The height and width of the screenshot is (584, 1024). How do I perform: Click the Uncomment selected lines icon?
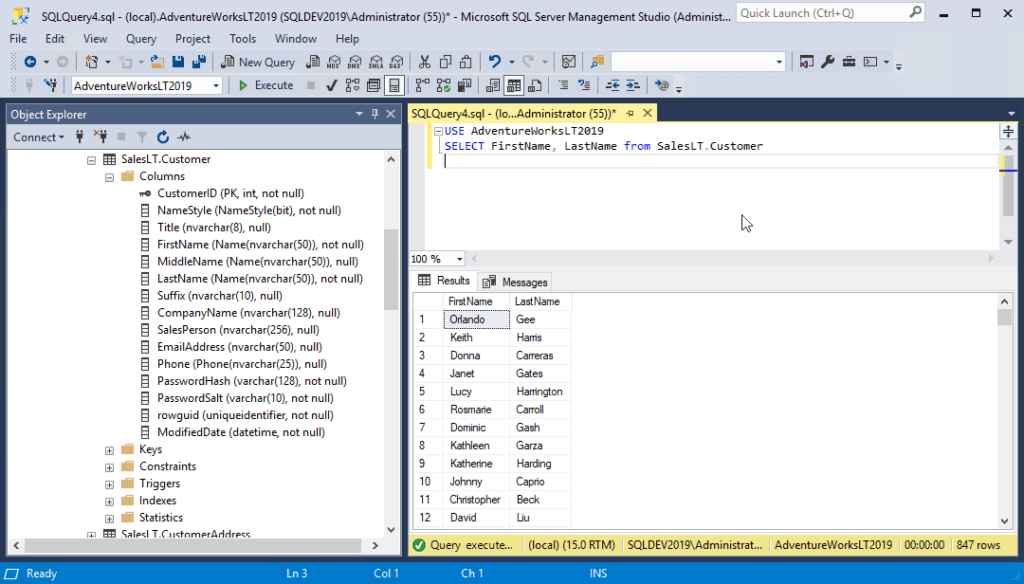(584, 86)
